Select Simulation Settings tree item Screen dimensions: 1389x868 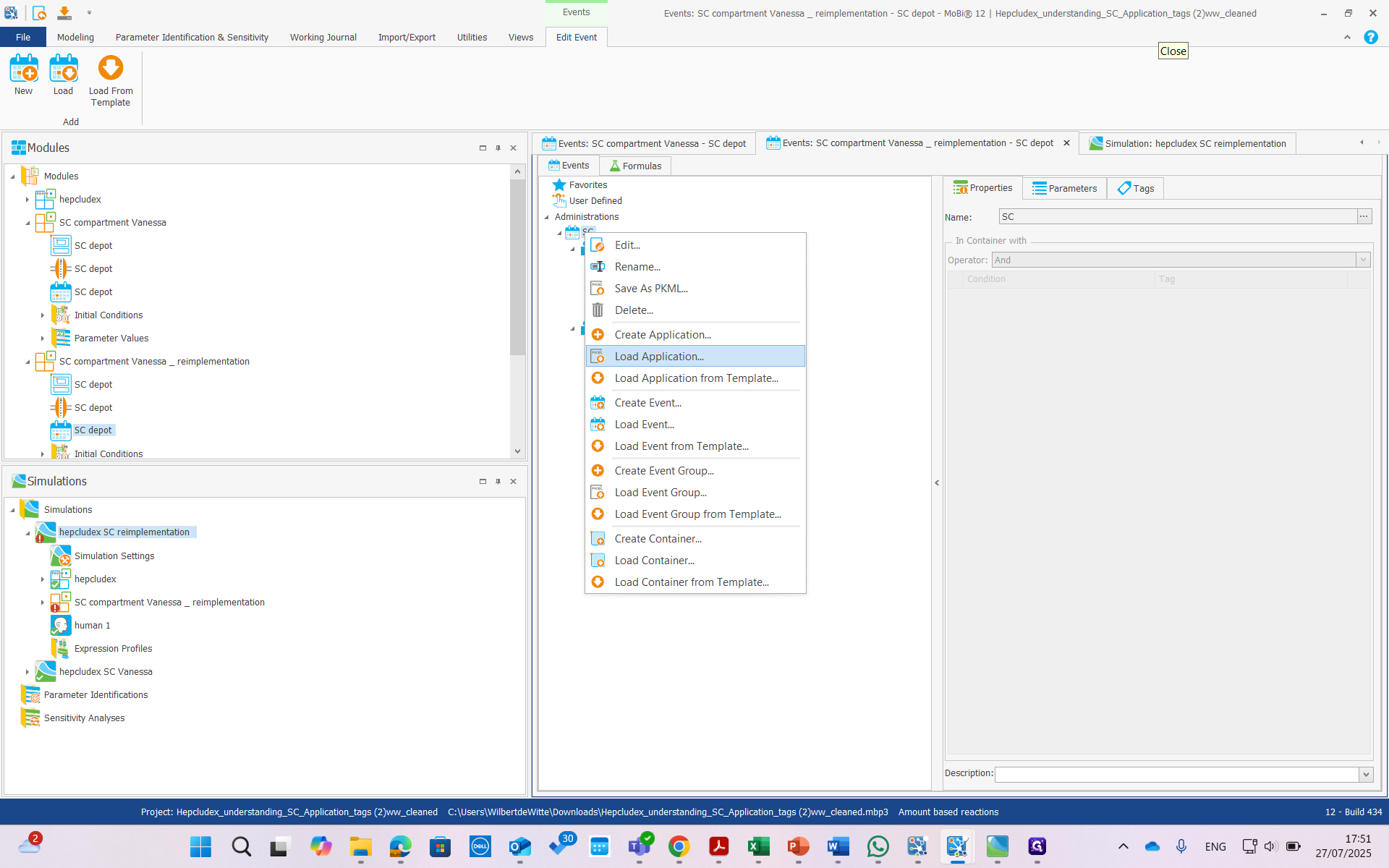click(x=114, y=556)
